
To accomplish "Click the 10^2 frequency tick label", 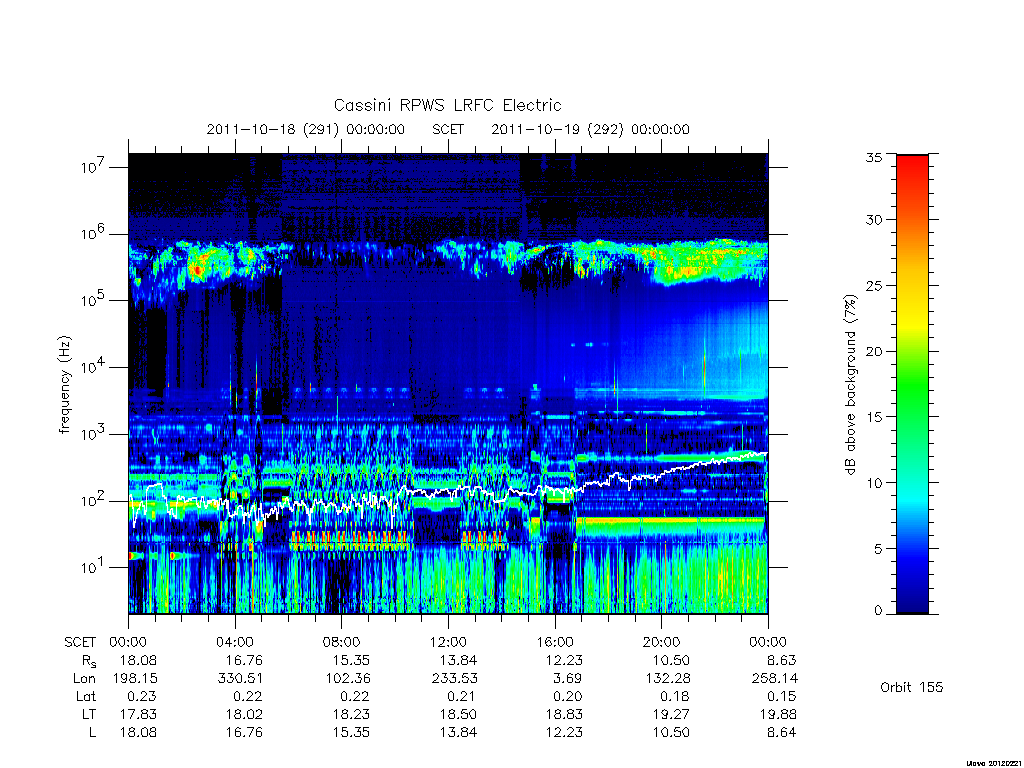I will pyautogui.click(x=94, y=500).
